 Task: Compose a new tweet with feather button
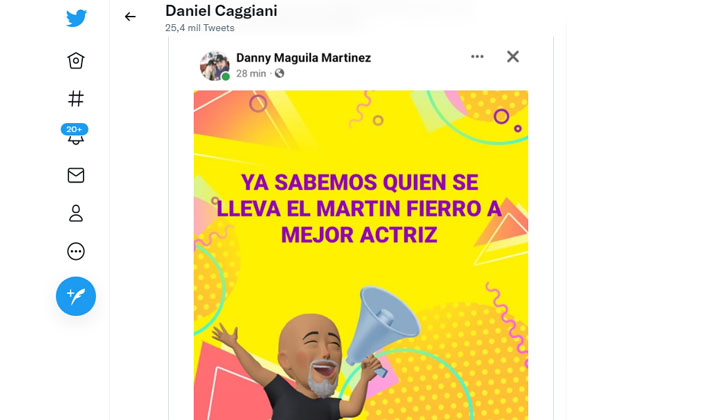click(x=76, y=296)
